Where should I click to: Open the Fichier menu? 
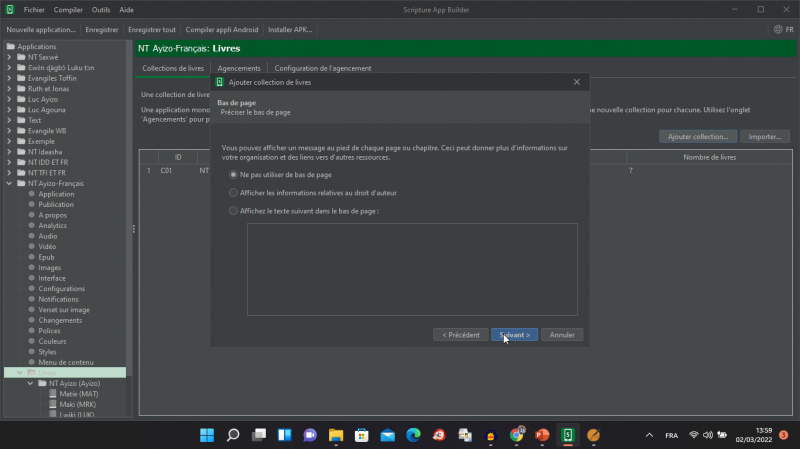34,9
